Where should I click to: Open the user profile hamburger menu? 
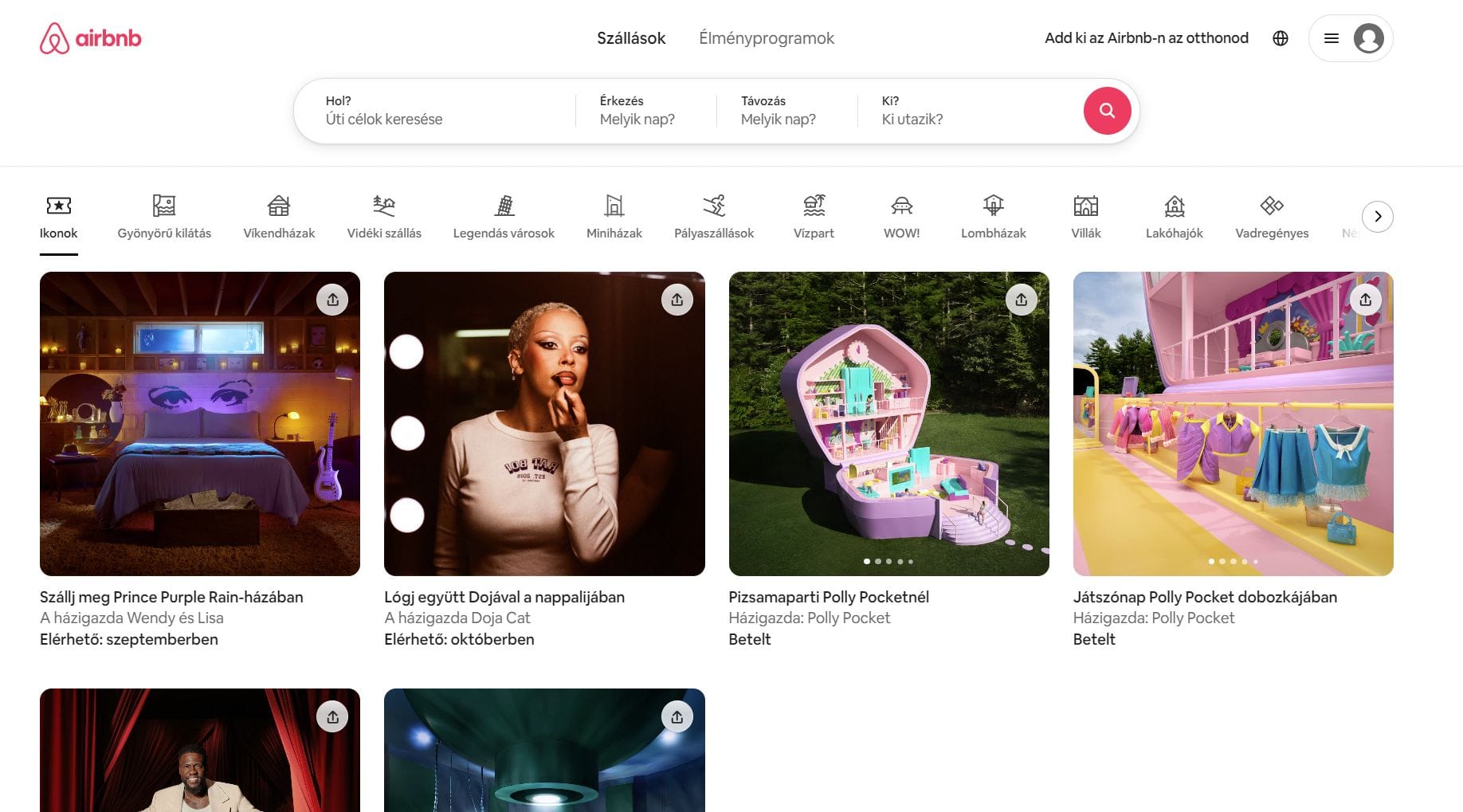pyautogui.click(x=1350, y=38)
